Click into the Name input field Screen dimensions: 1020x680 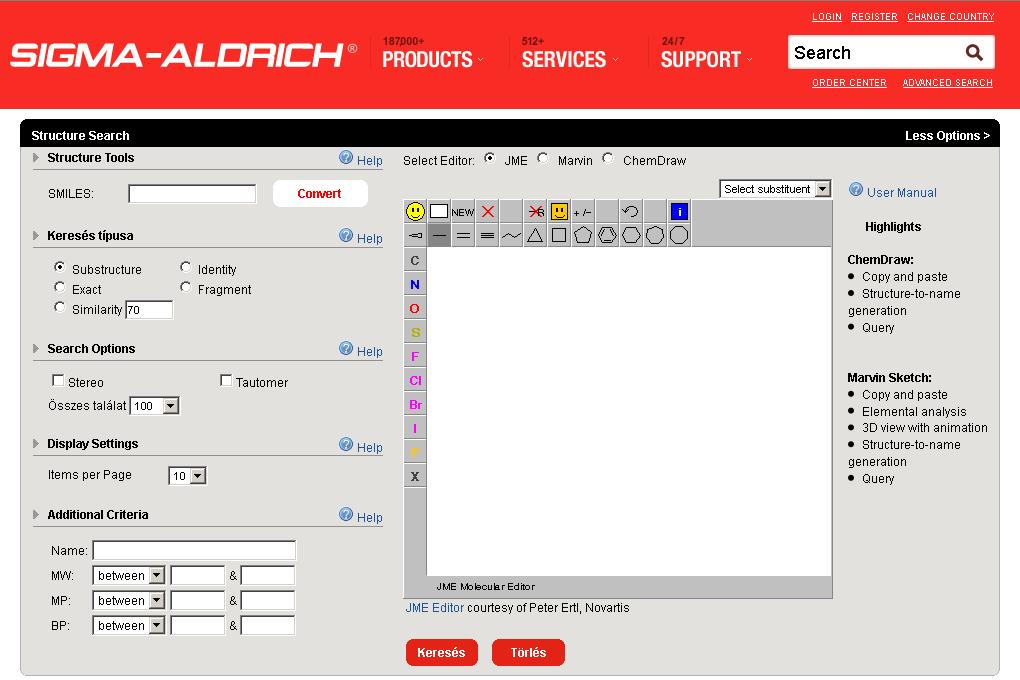coord(194,550)
